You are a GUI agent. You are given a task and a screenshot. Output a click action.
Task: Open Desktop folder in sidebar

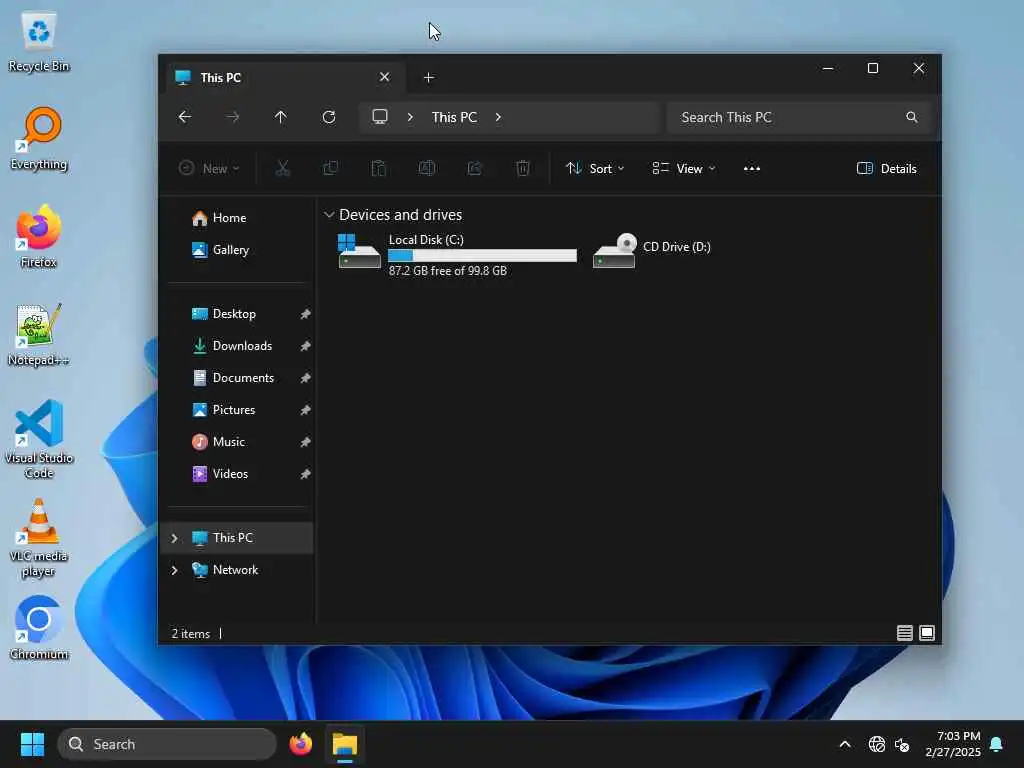tap(234, 313)
